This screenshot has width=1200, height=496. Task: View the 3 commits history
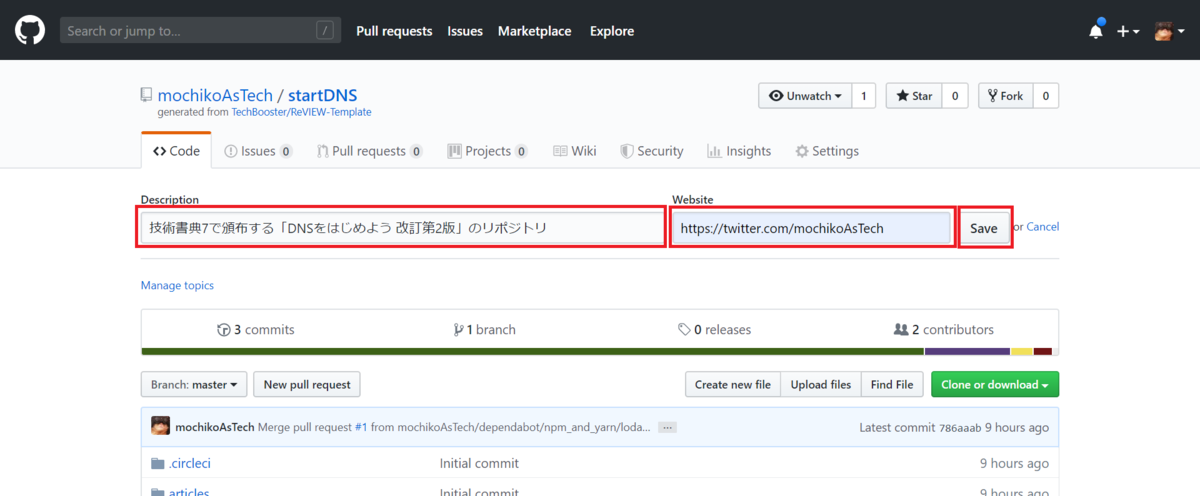pyautogui.click(x=256, y=329)
